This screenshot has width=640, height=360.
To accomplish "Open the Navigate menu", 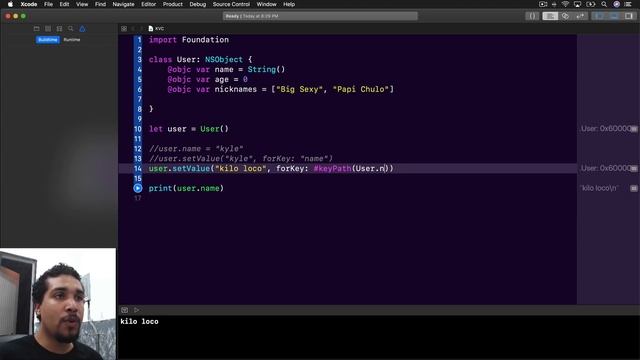I will click(123, 4).
